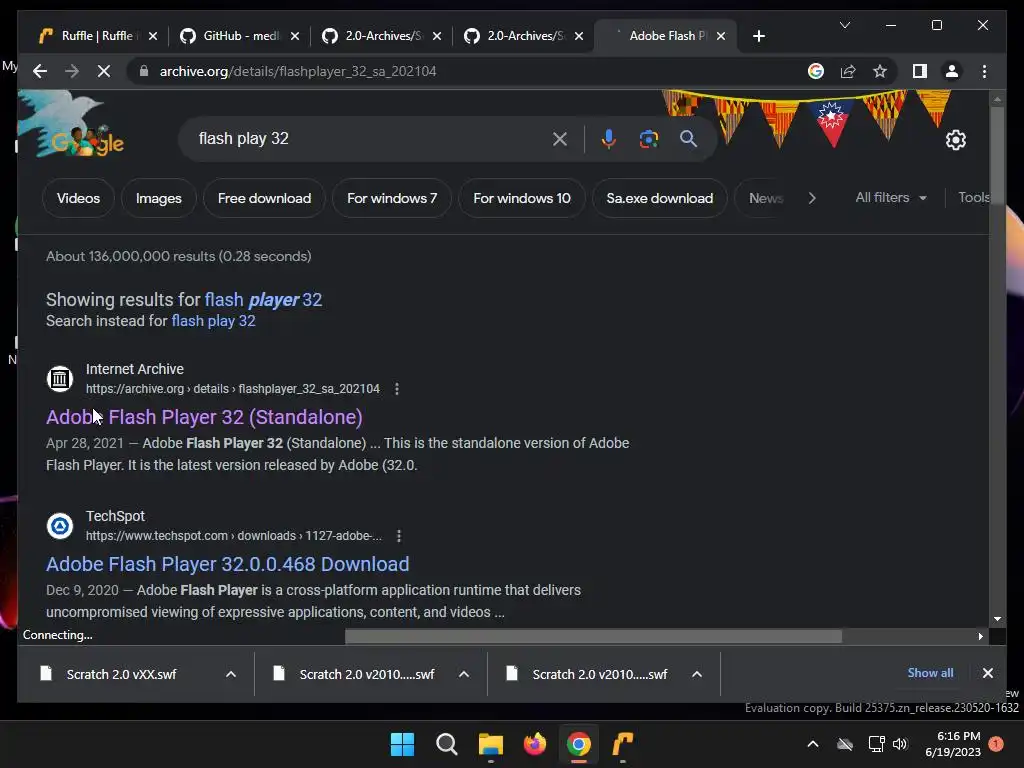Viewport: 1024px width, 768px height.
Task: Open Internet Archive site name link
Action: [135, 369]
